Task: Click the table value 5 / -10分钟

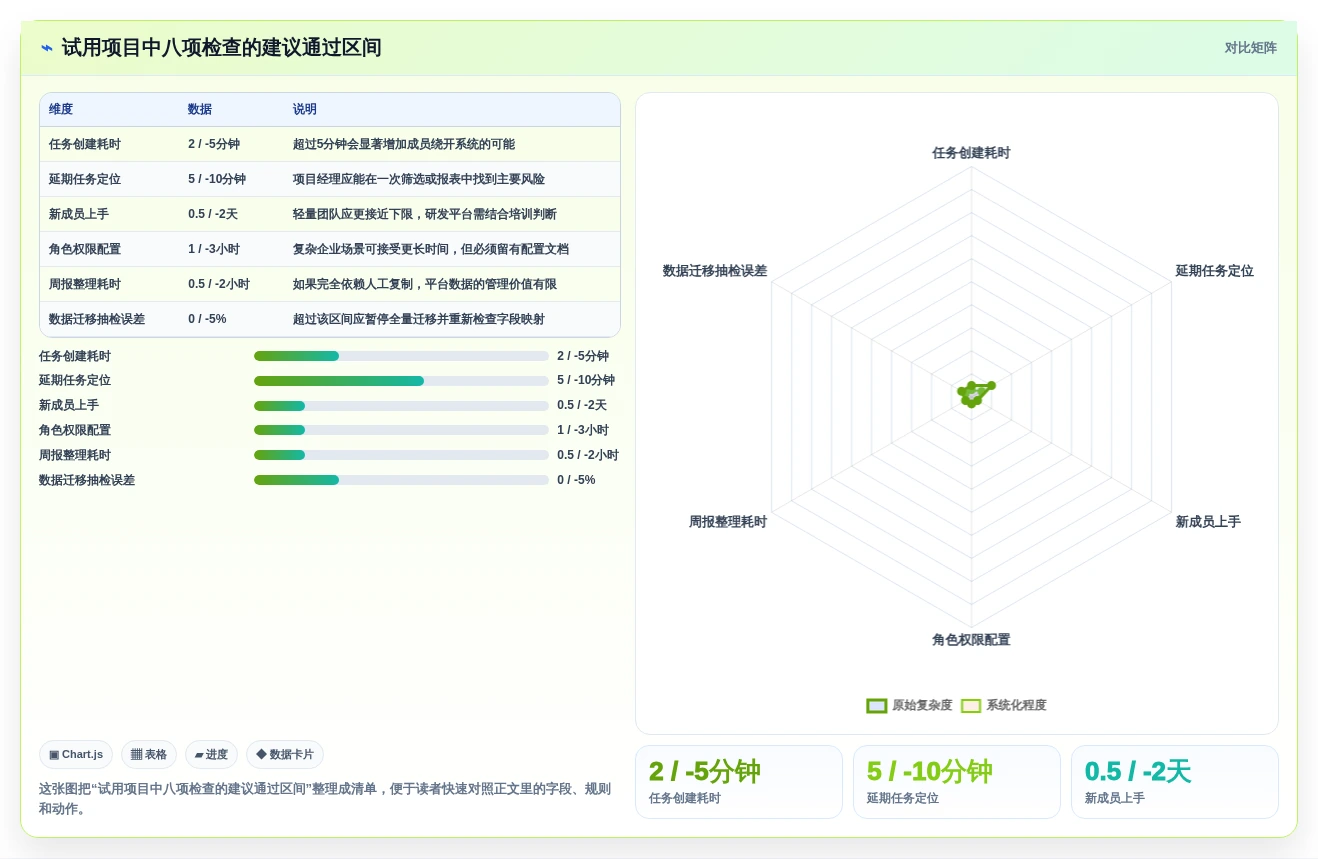Action: pyautogui.click(x=217, y=180)
